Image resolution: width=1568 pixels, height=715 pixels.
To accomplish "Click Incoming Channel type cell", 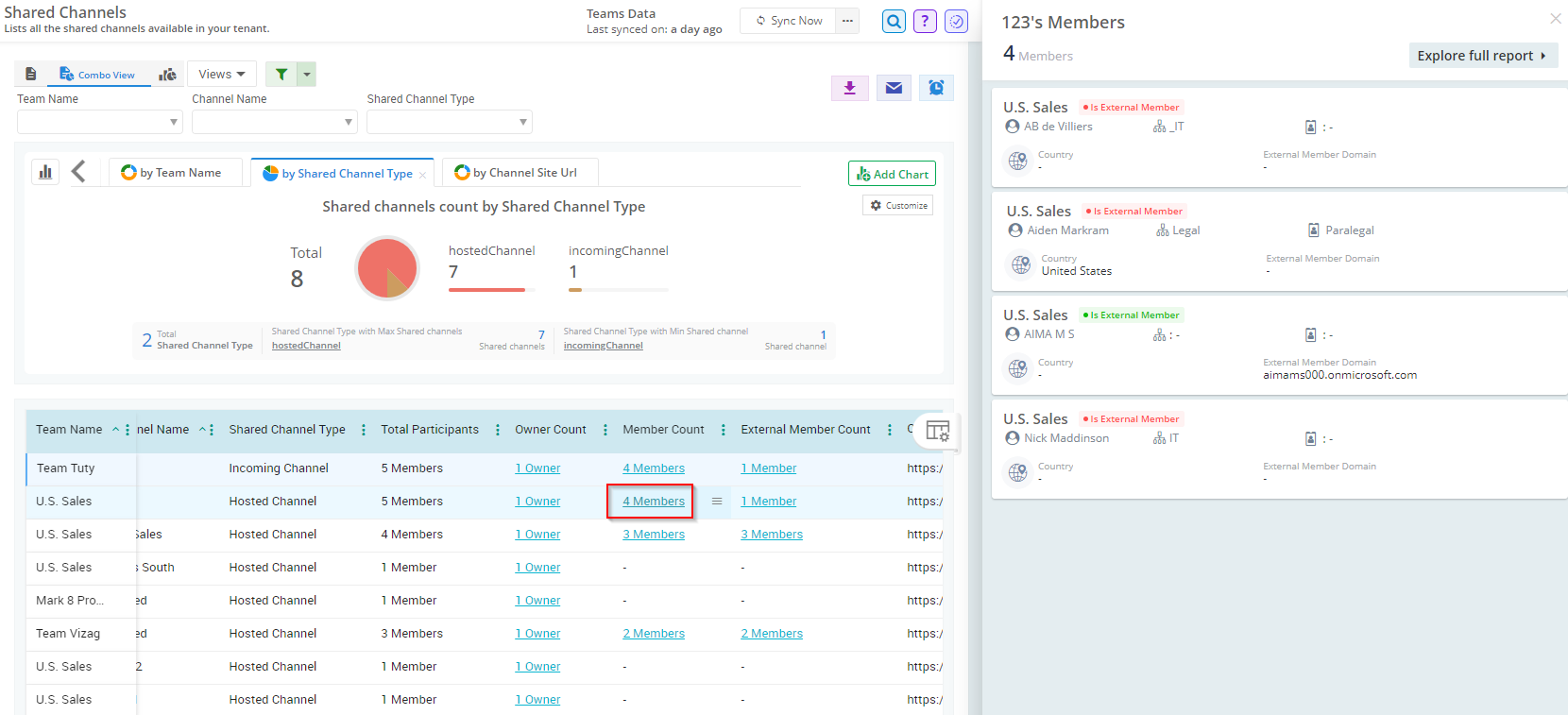I will pyautogui.click(x=279, y=468).
